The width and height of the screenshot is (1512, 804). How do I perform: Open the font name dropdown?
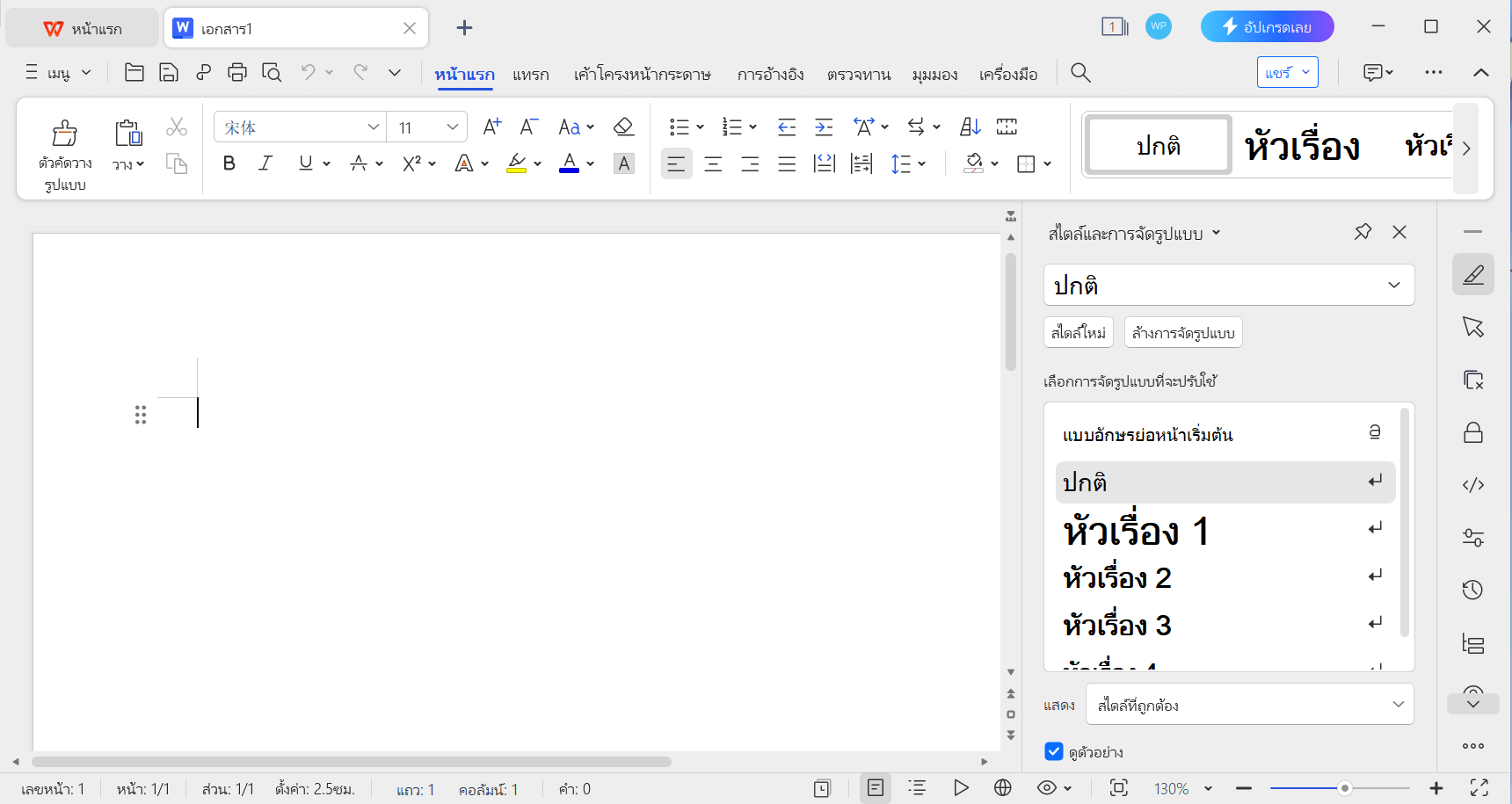point(374,127)
